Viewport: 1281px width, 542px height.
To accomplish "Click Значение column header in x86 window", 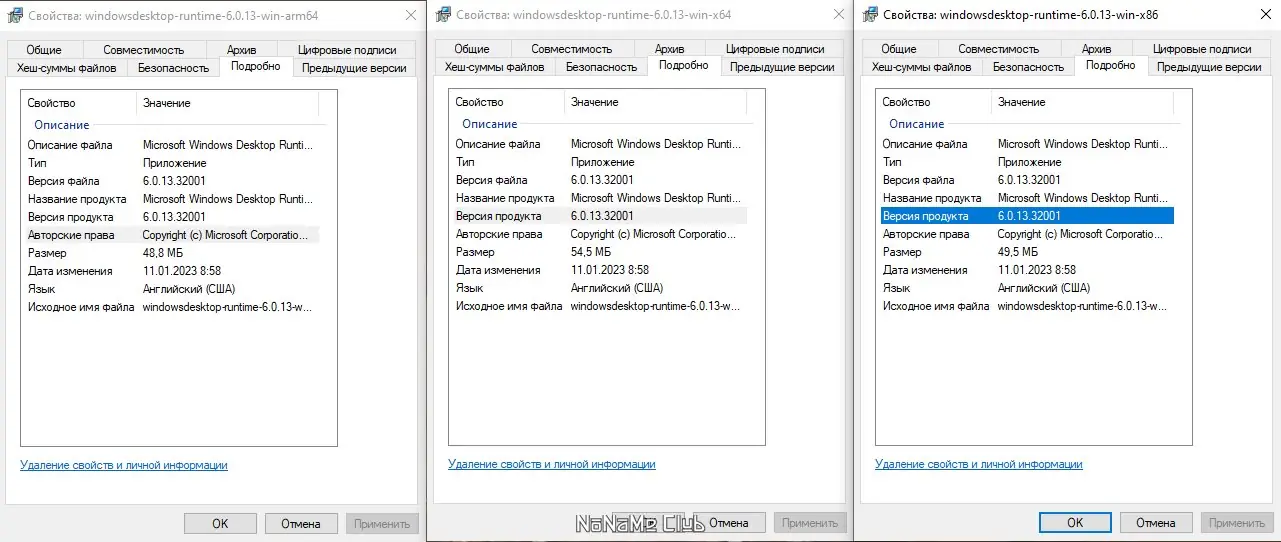I will (1082, 102).
